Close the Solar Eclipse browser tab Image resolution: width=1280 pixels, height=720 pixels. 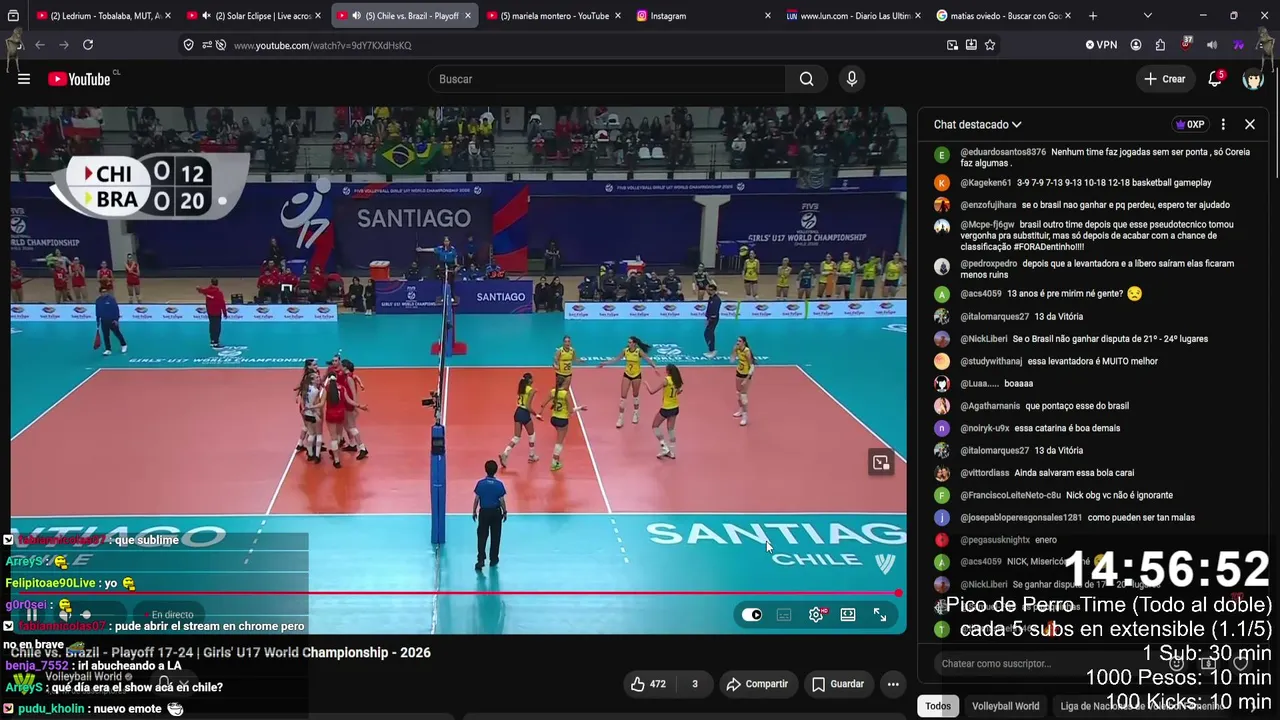[x=318, y=16]
